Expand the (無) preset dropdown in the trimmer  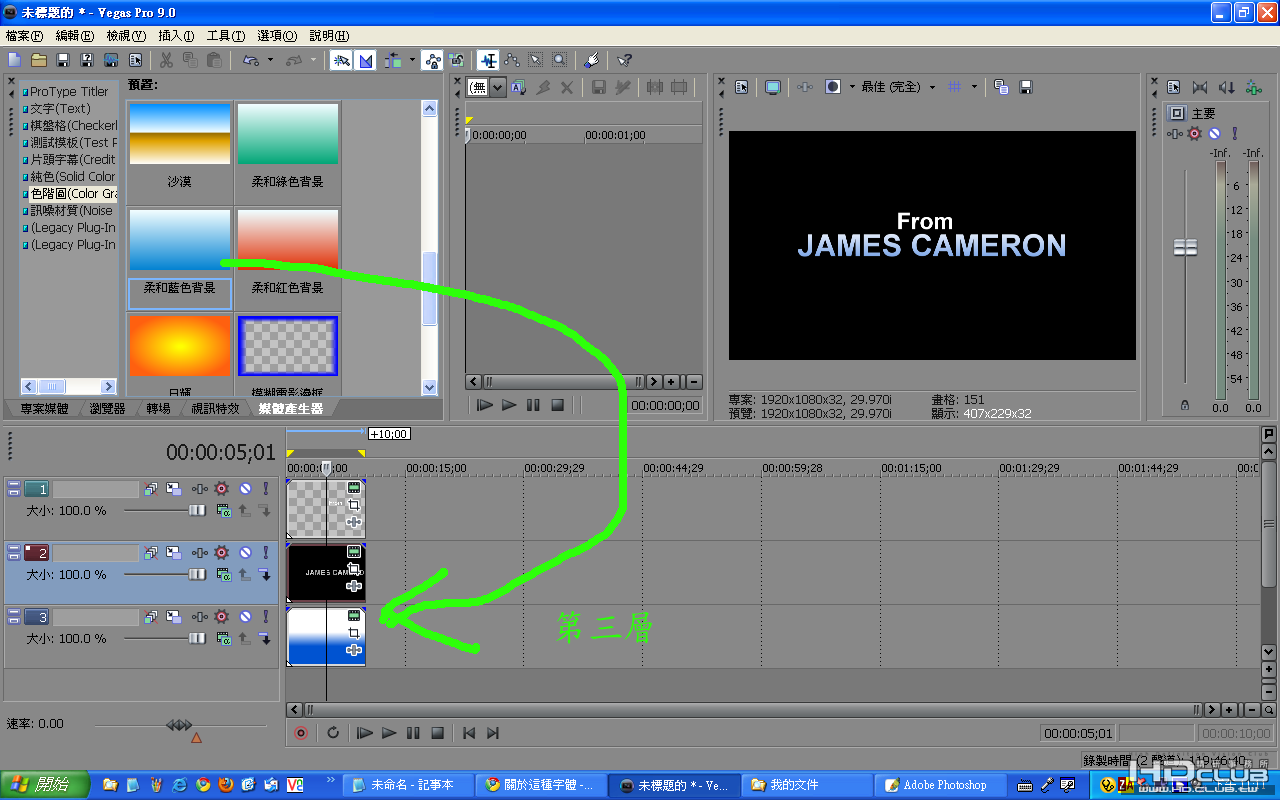487,87
